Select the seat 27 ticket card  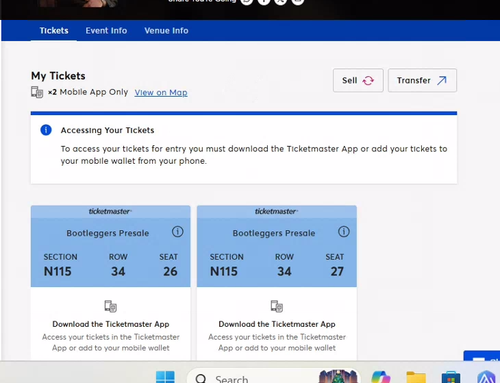[277, 283]
